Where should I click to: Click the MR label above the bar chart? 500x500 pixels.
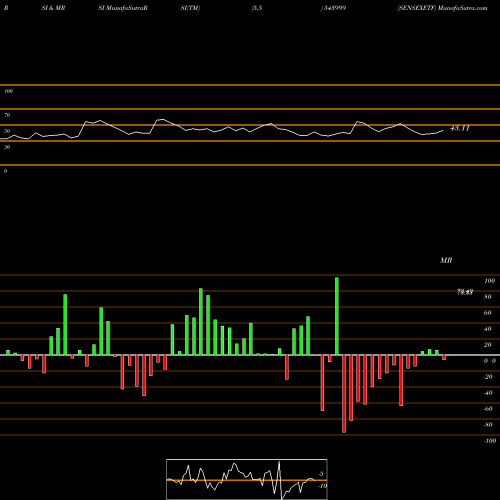click(x=446, y=260)
